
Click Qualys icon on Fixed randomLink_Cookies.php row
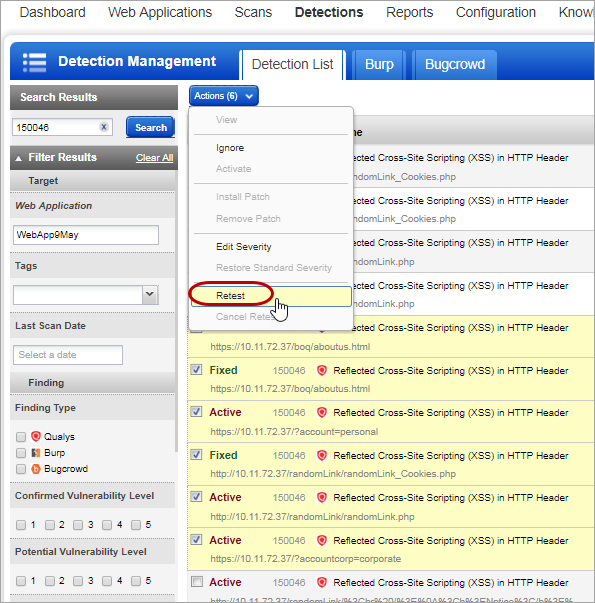point(322,455)
